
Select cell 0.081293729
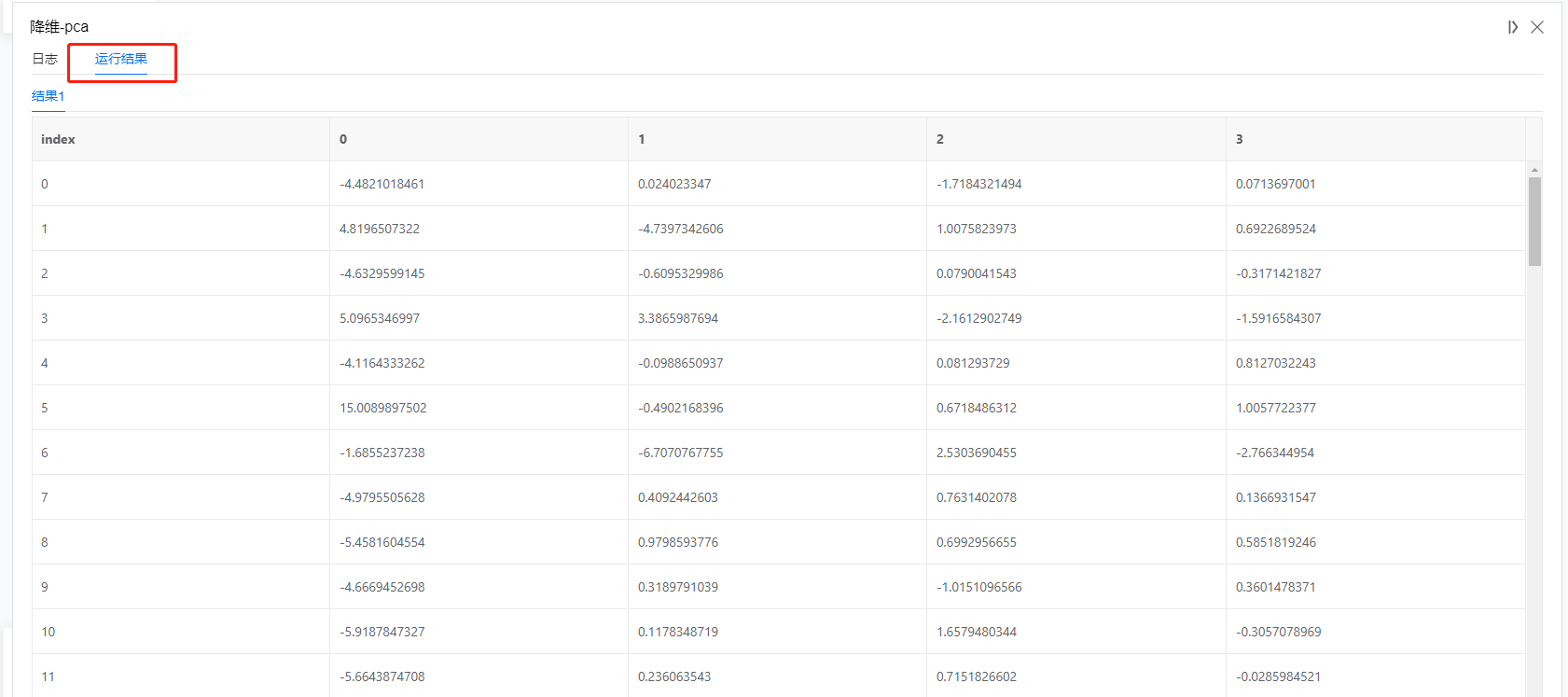coord(973,363)
